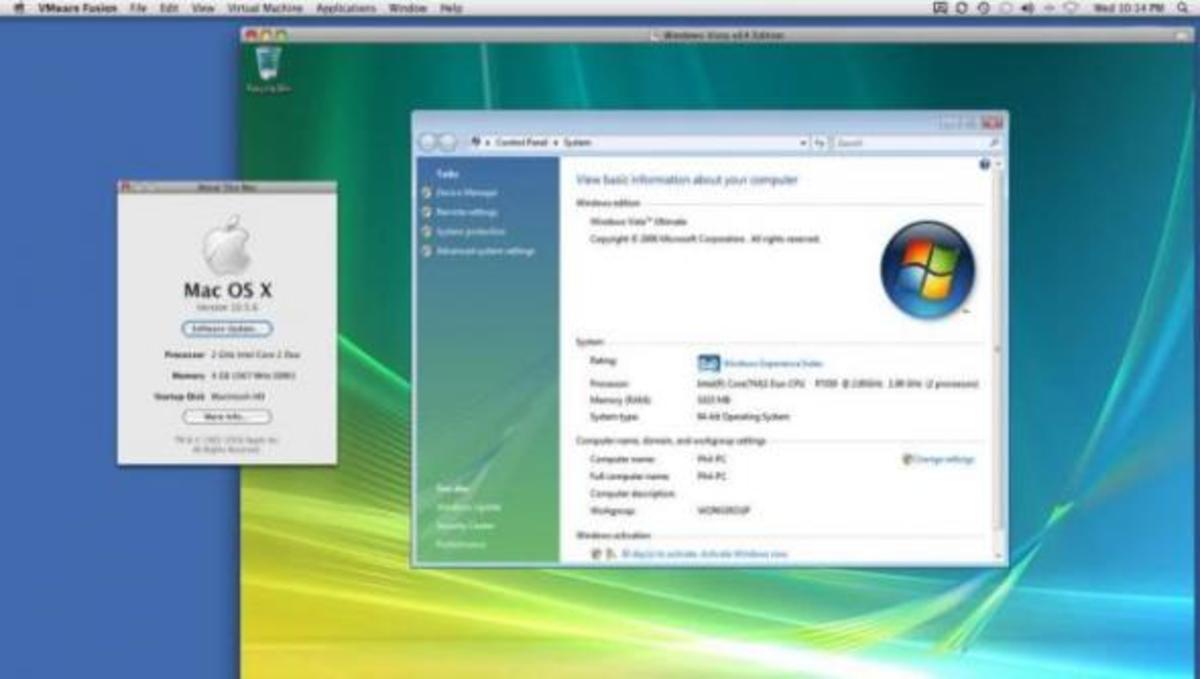Click the search magnifier icon
The image size is (1200, 679).
(x=993, y=143)
